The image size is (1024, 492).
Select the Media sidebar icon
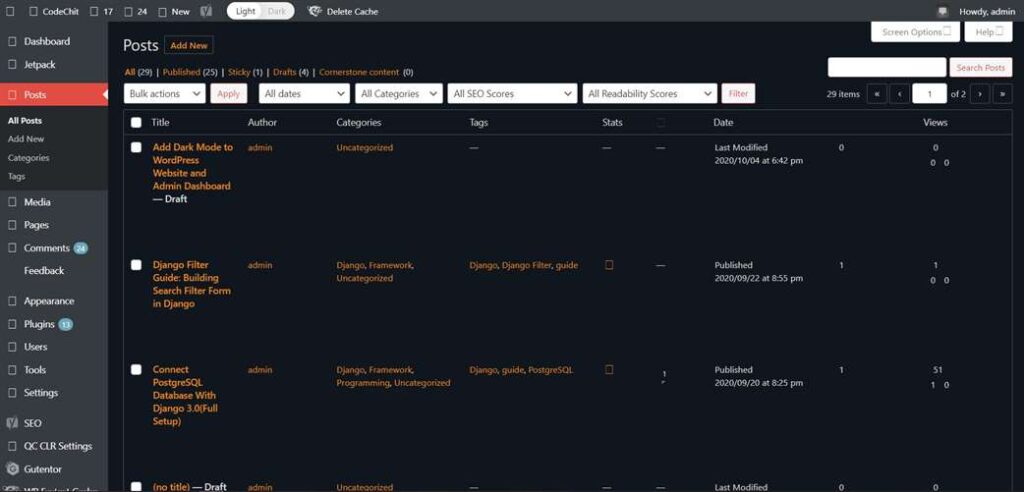pyautogui.click(x=11, y=203)
